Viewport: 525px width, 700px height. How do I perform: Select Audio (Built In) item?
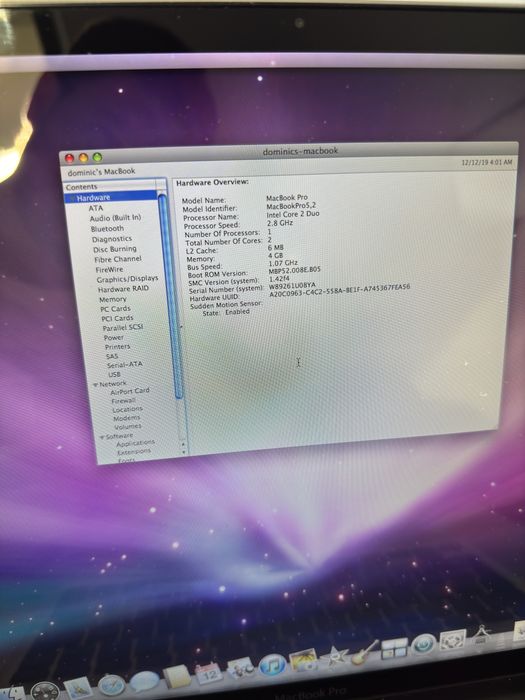click(115, 218)
